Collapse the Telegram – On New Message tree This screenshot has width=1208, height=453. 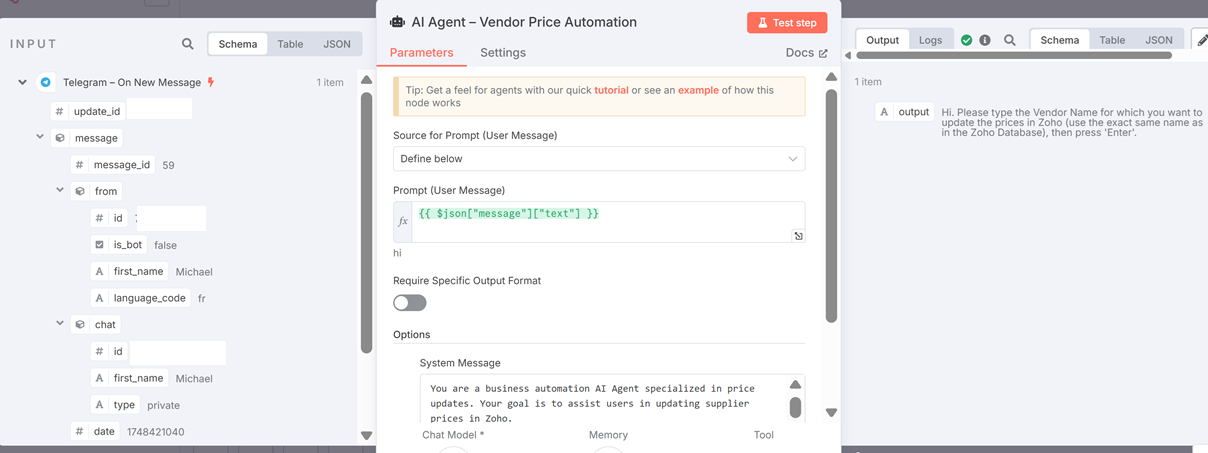pyautogui.click(x=22, y=82)
